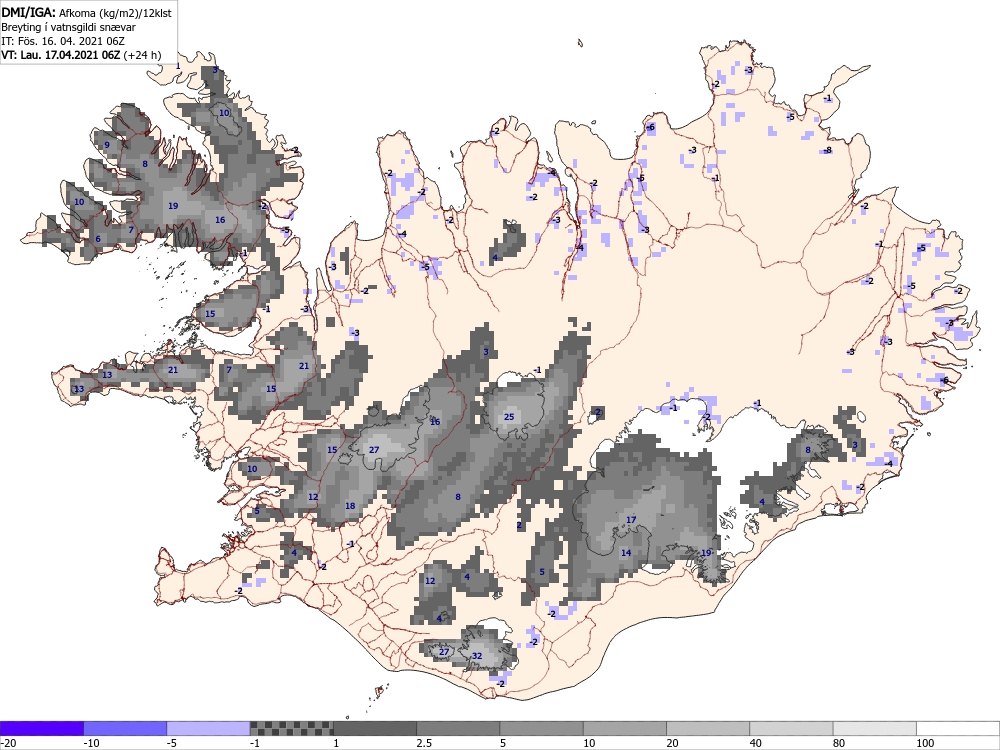Select the map value 18 in the southwest
1000x750 pixels.
point(350,506)
